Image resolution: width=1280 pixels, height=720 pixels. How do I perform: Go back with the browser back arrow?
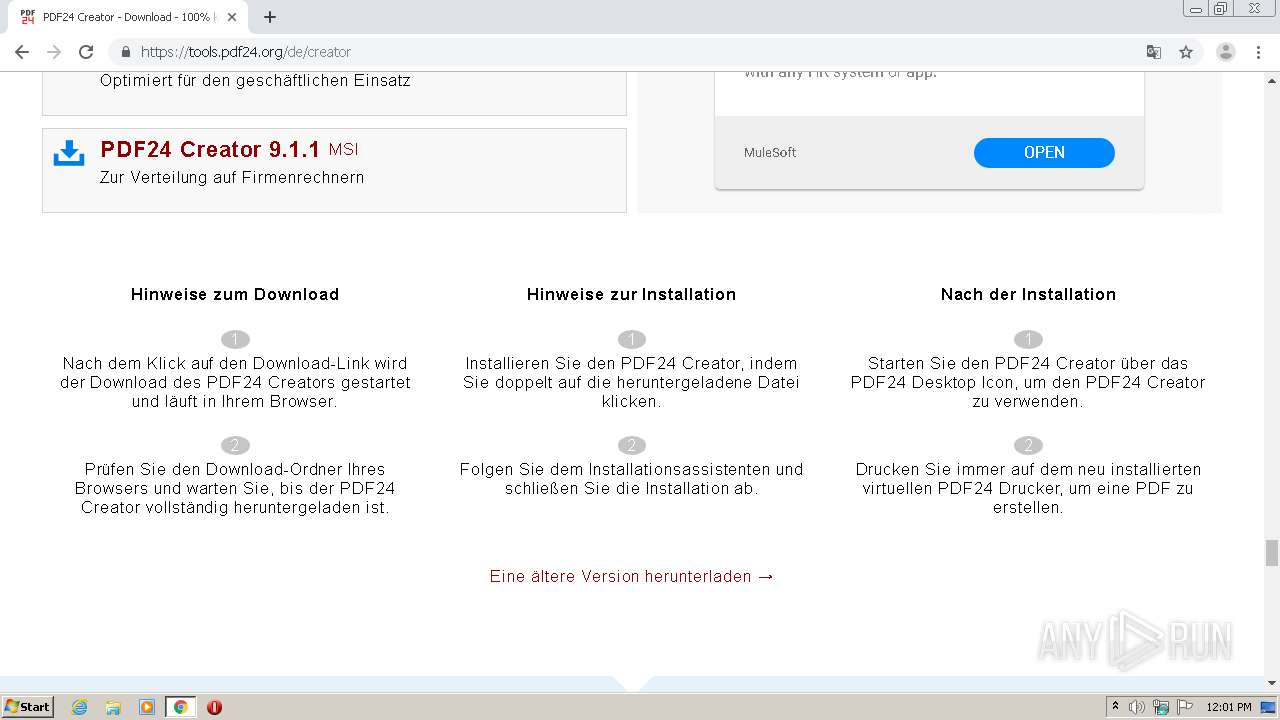(x=22, y=52)
